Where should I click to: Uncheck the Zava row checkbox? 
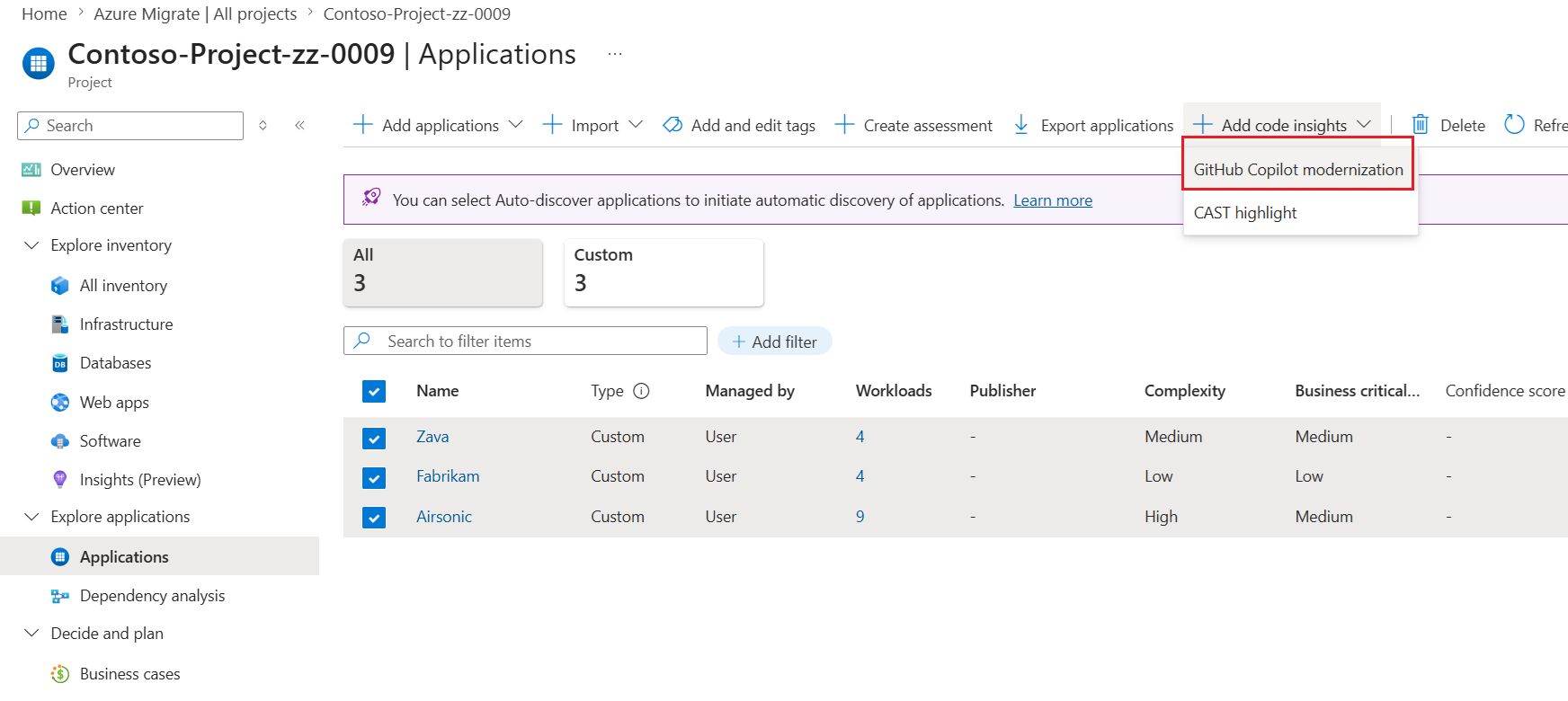(374, 438)
